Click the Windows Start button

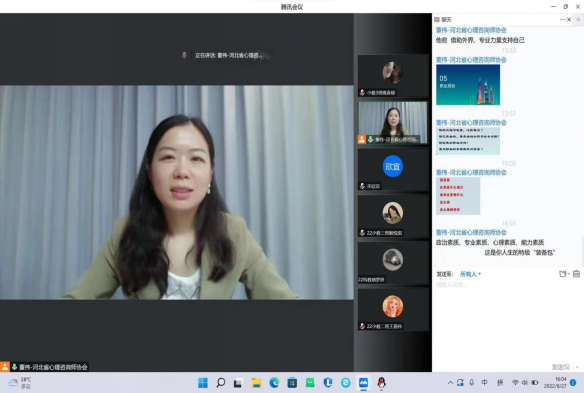click(x=203, y=383)
